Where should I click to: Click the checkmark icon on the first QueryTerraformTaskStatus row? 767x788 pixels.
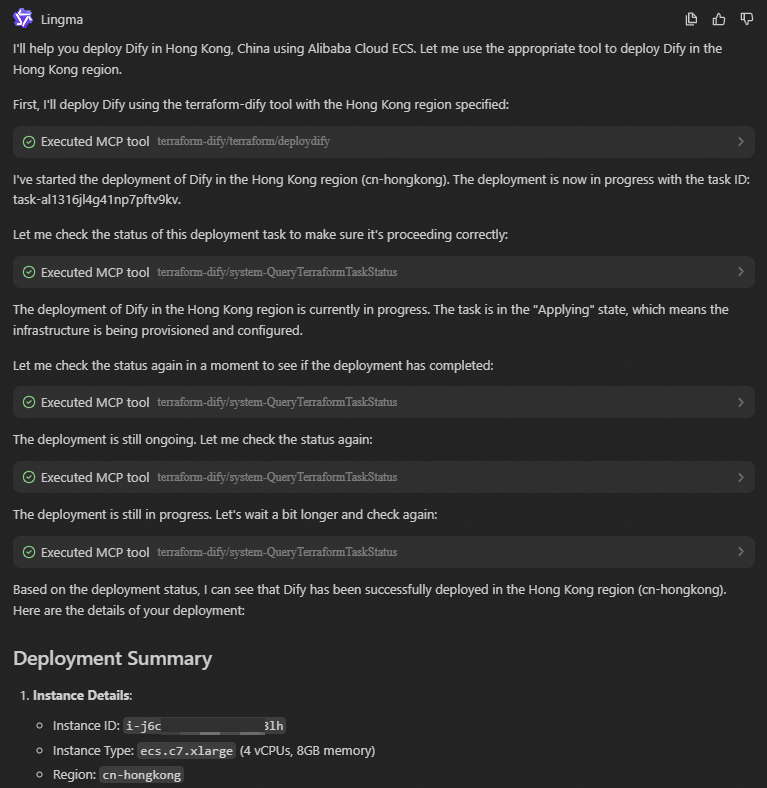click(29, 272)
